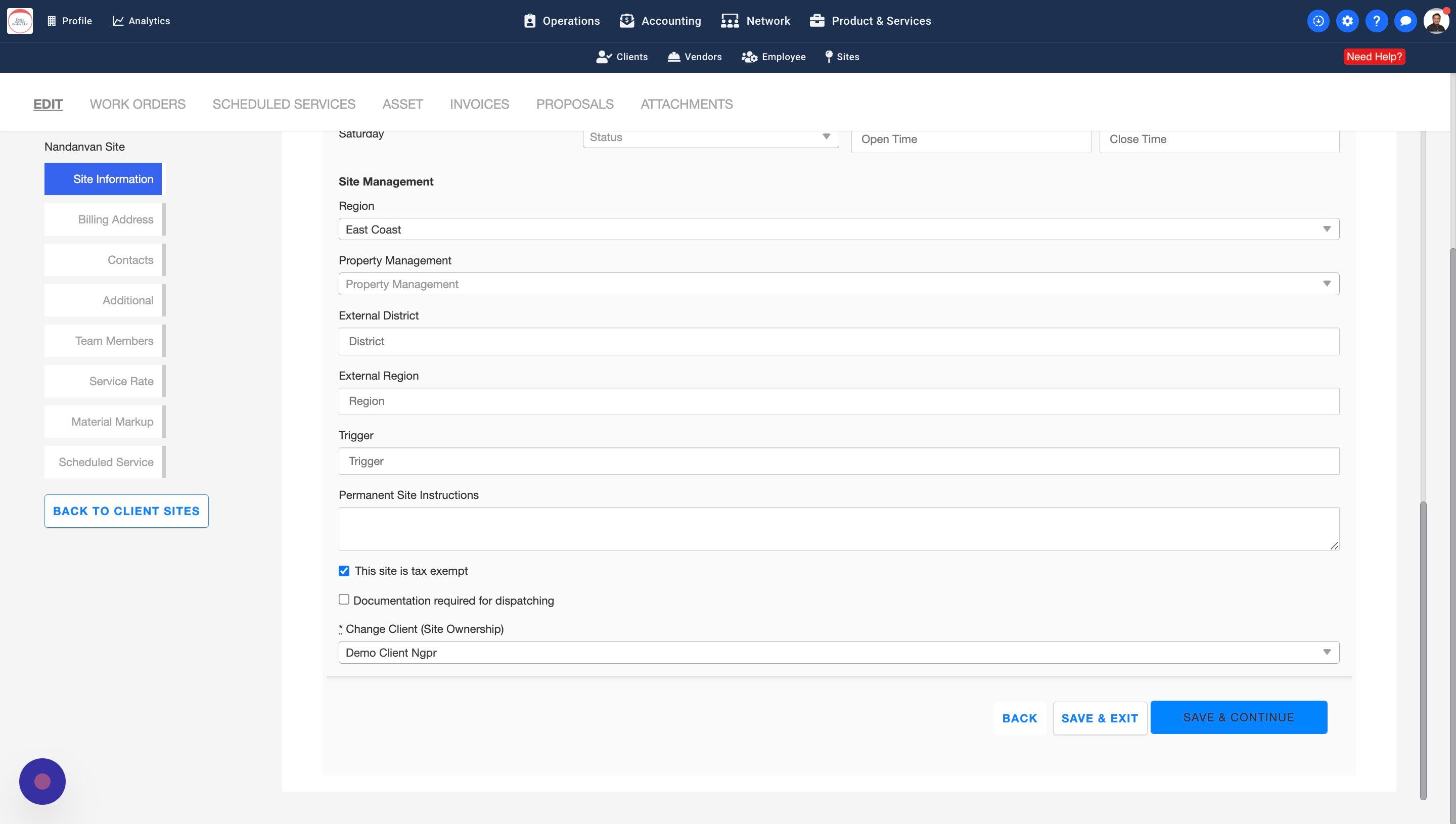Click the user avatar photo
The width and height of the screenshot is (1456, 824).
(x=1436, y=21)
